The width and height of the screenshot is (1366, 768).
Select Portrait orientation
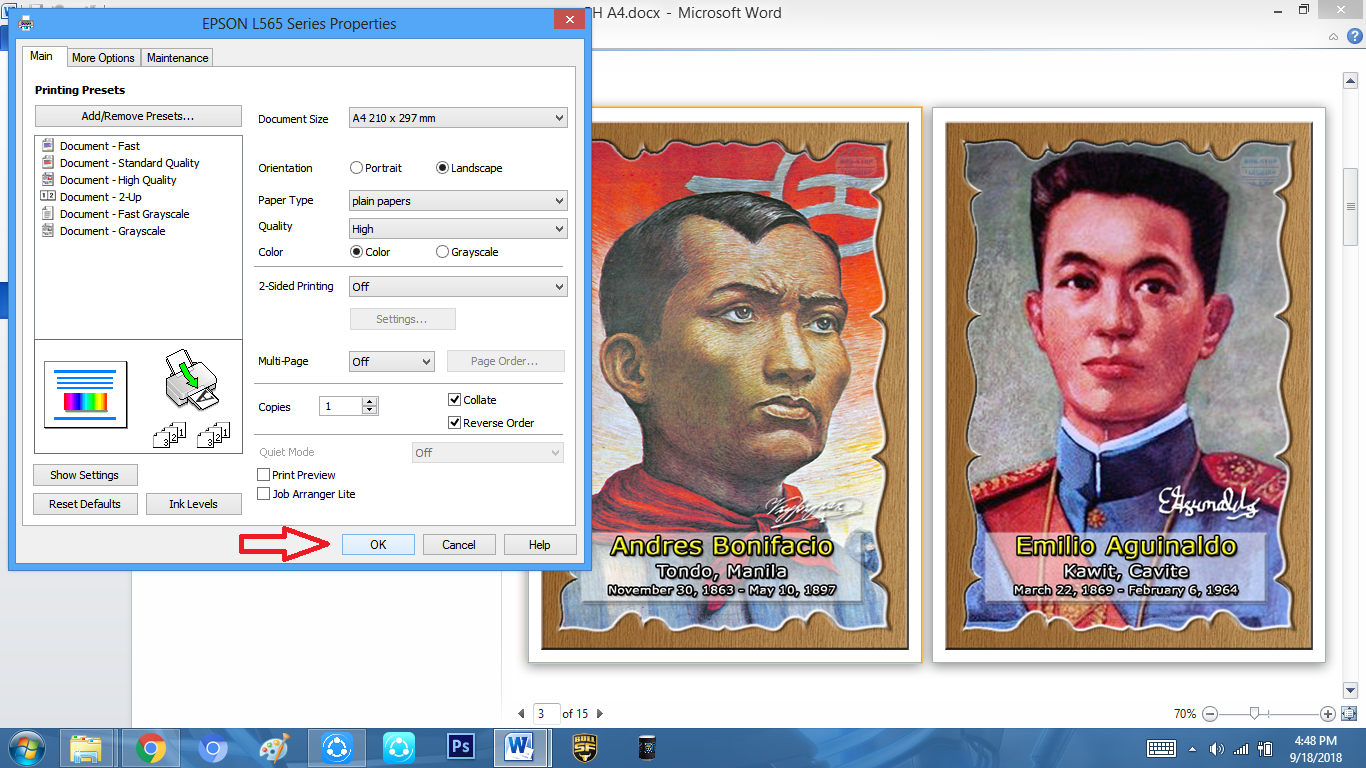357,168
